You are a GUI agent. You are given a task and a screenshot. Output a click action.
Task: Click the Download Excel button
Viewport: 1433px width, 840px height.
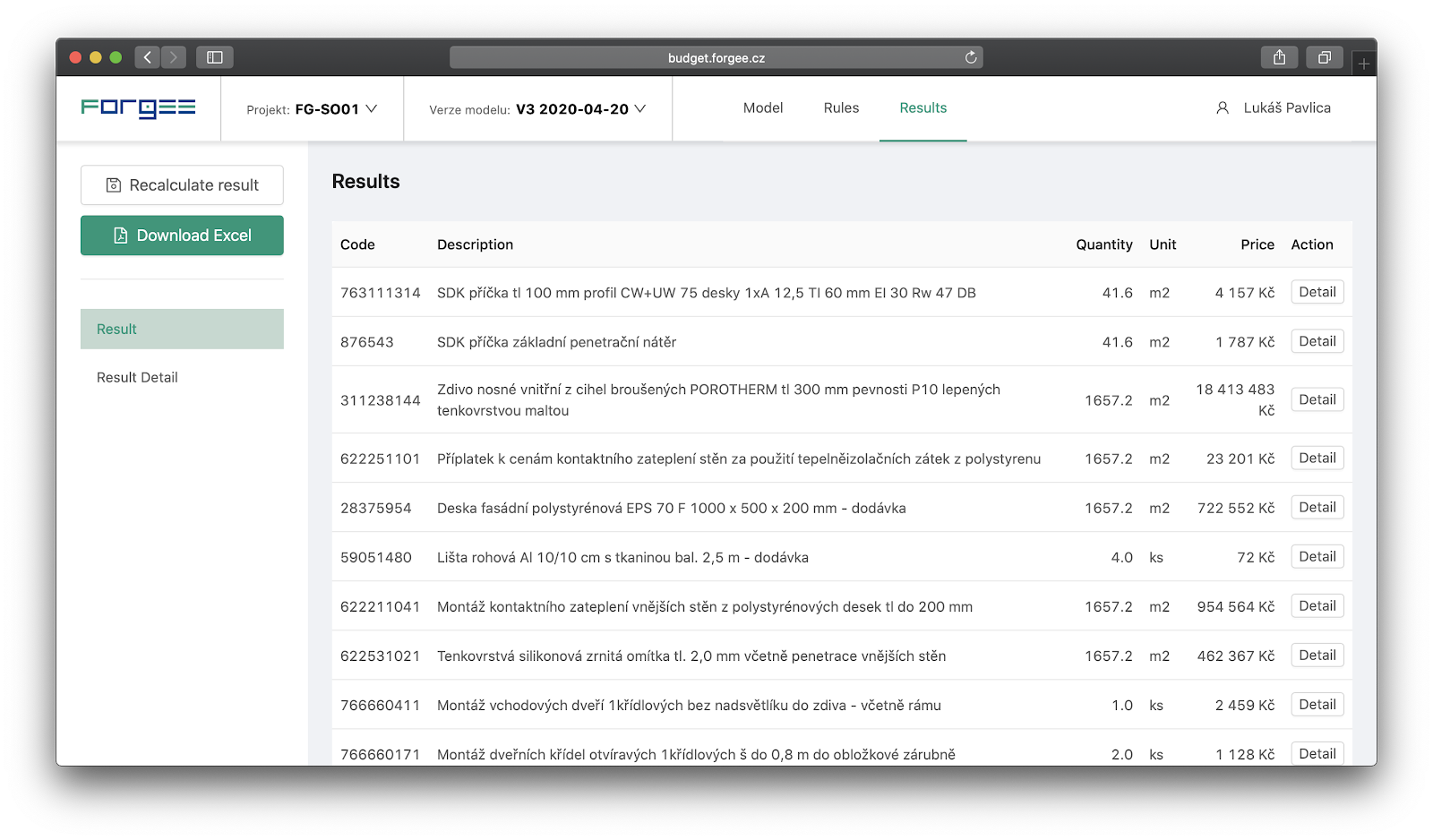click(182, 235)
